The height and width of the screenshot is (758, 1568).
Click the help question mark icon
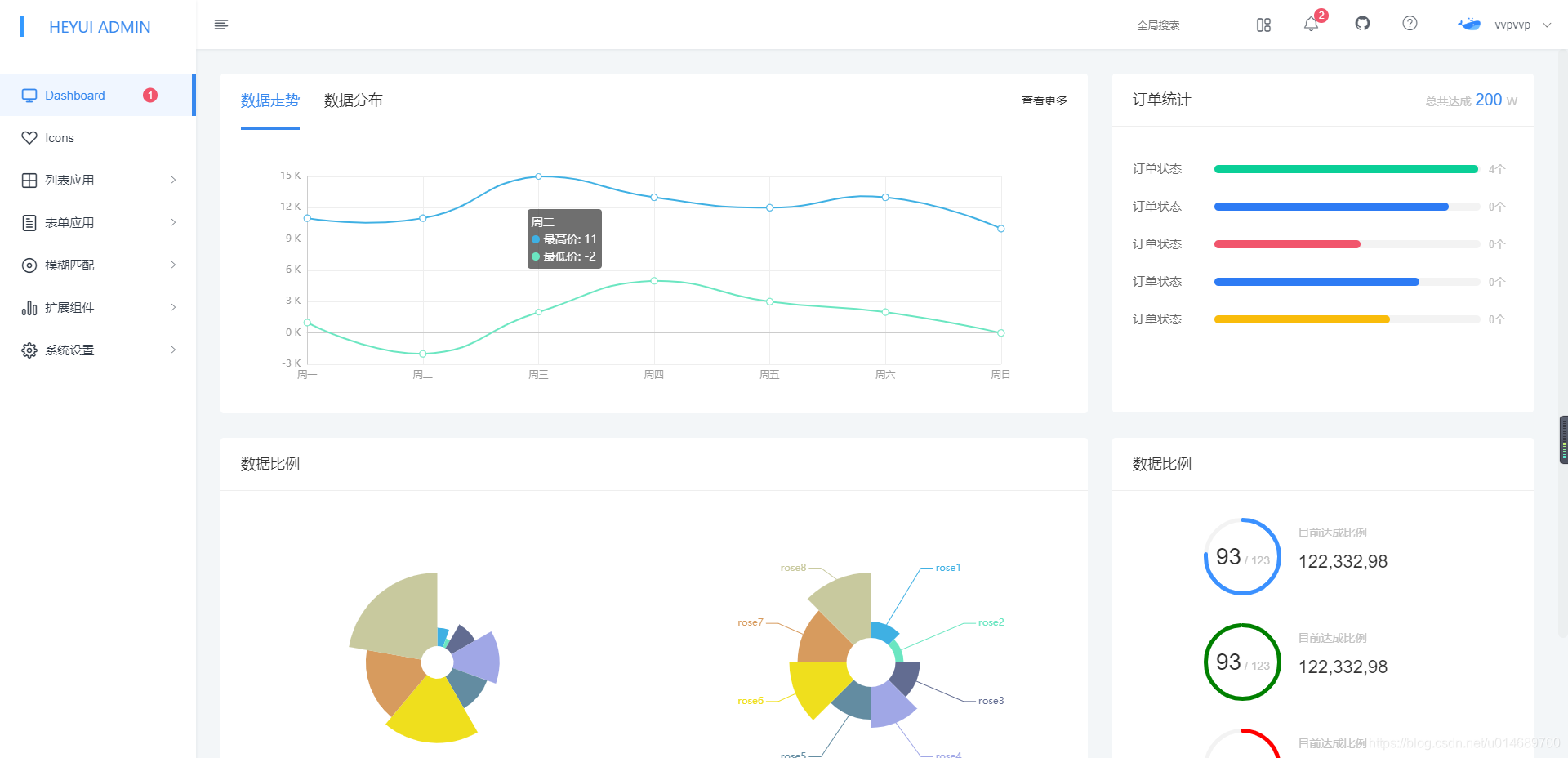pyautogui.click(x=1410, y=24)
